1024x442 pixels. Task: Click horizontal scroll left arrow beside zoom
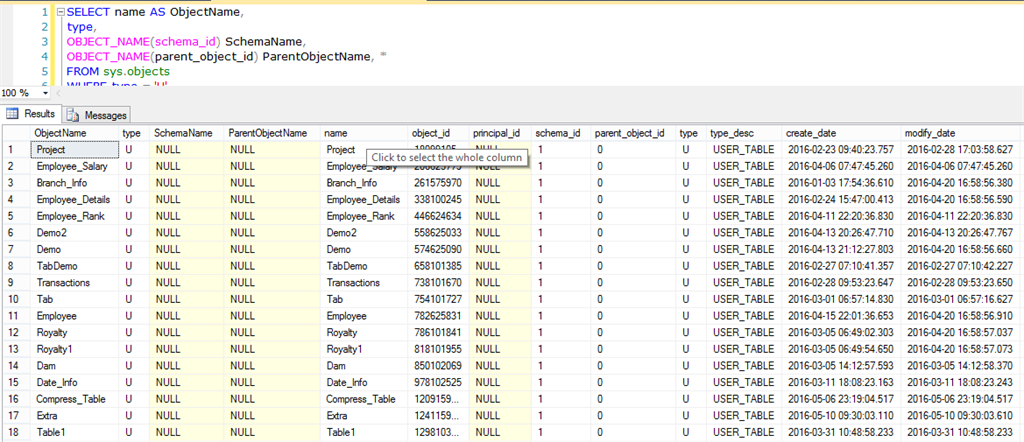(x=57, y=92)
